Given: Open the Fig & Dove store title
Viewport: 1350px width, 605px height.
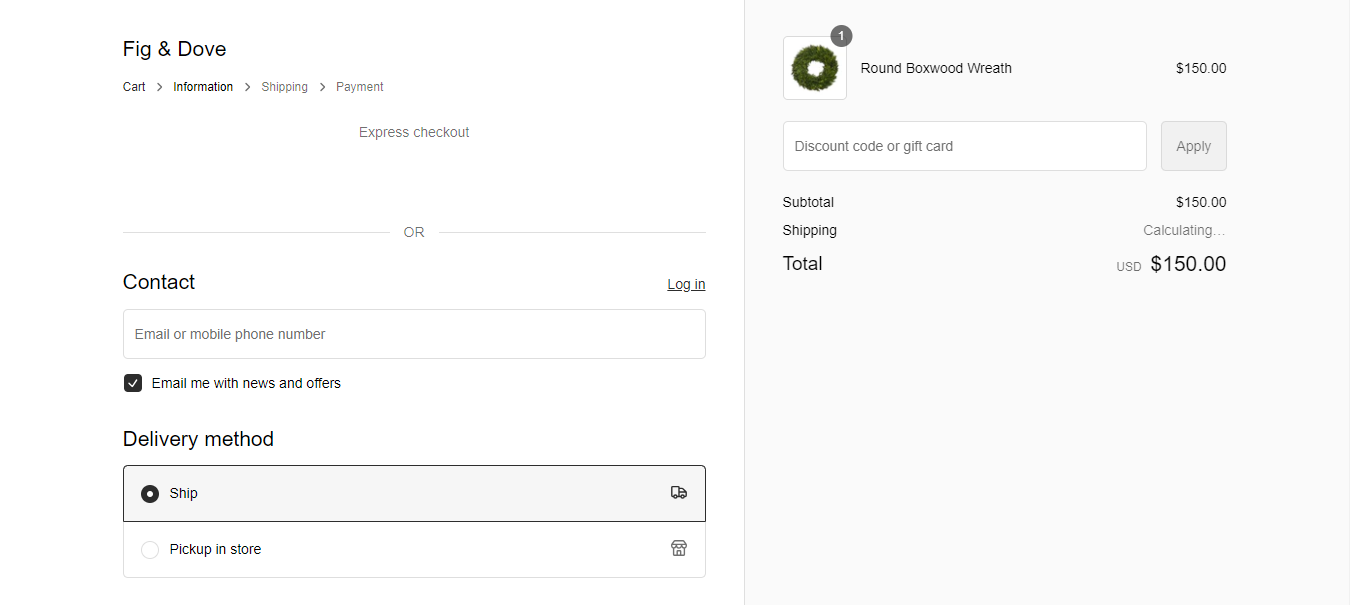Looking at the screenshot, I should tap(174, 49).
